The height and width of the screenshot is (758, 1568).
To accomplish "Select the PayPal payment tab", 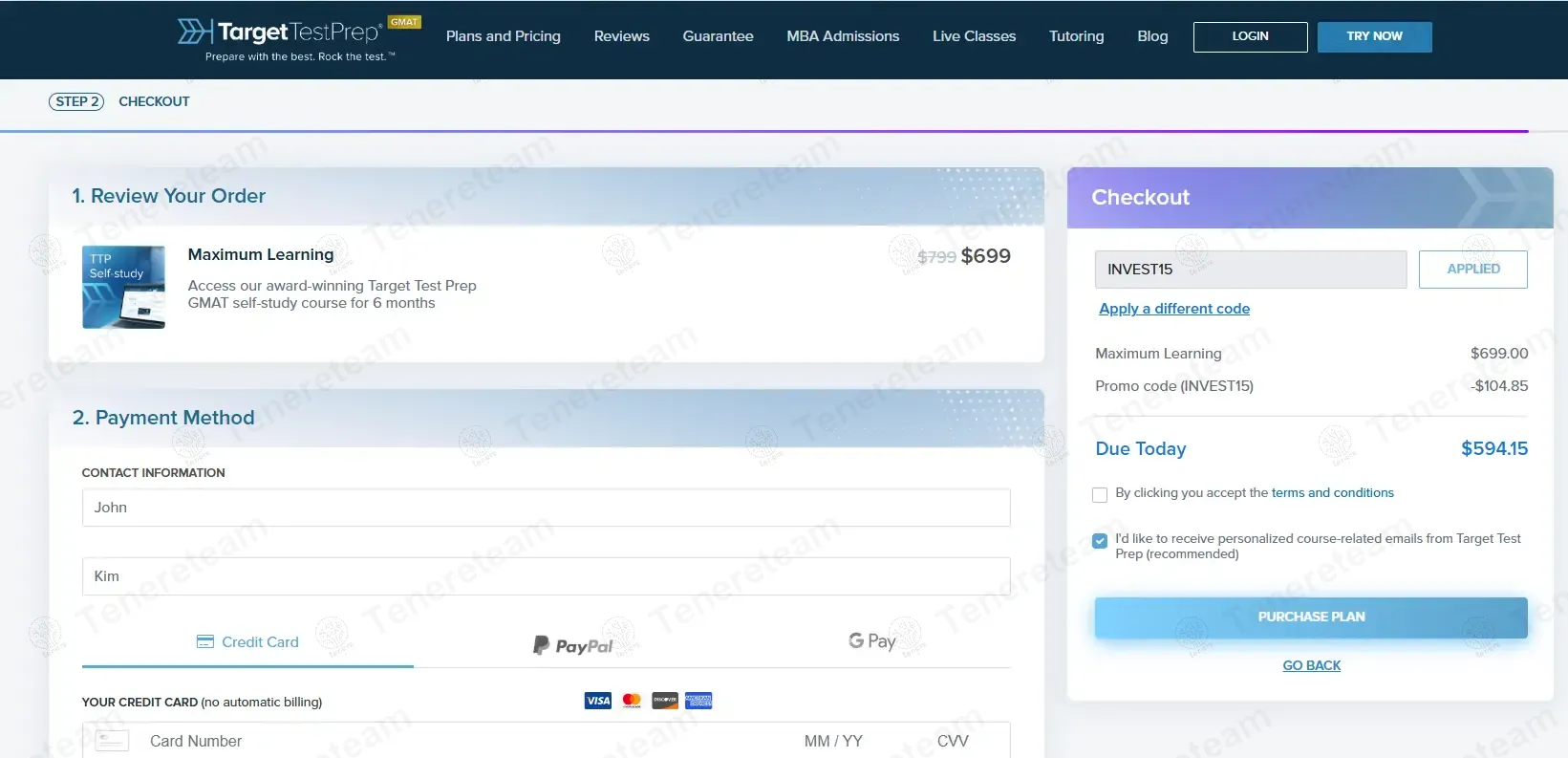I will [573, 645].
